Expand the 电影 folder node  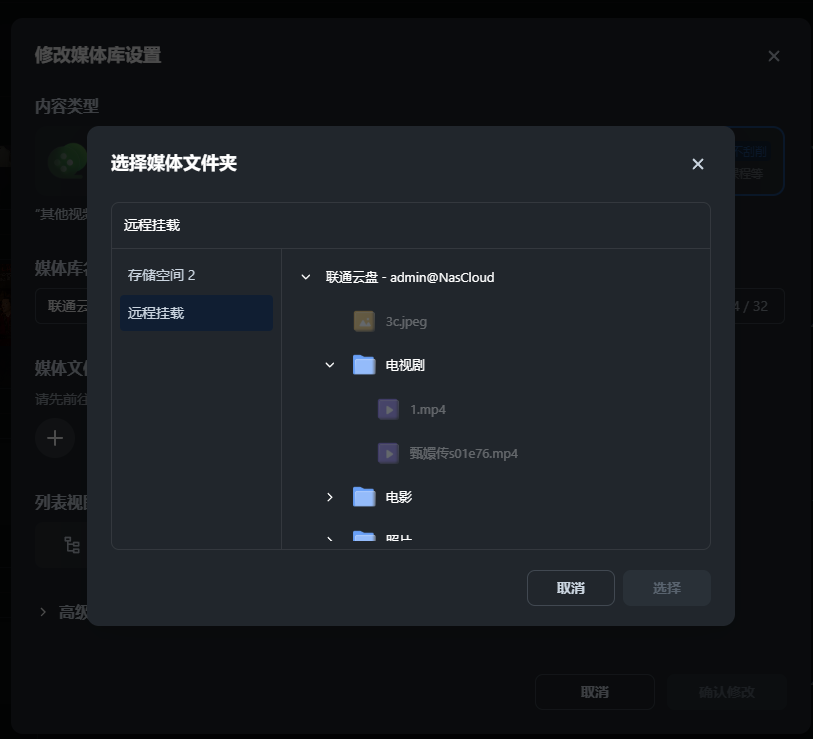[x=330, y=497]
